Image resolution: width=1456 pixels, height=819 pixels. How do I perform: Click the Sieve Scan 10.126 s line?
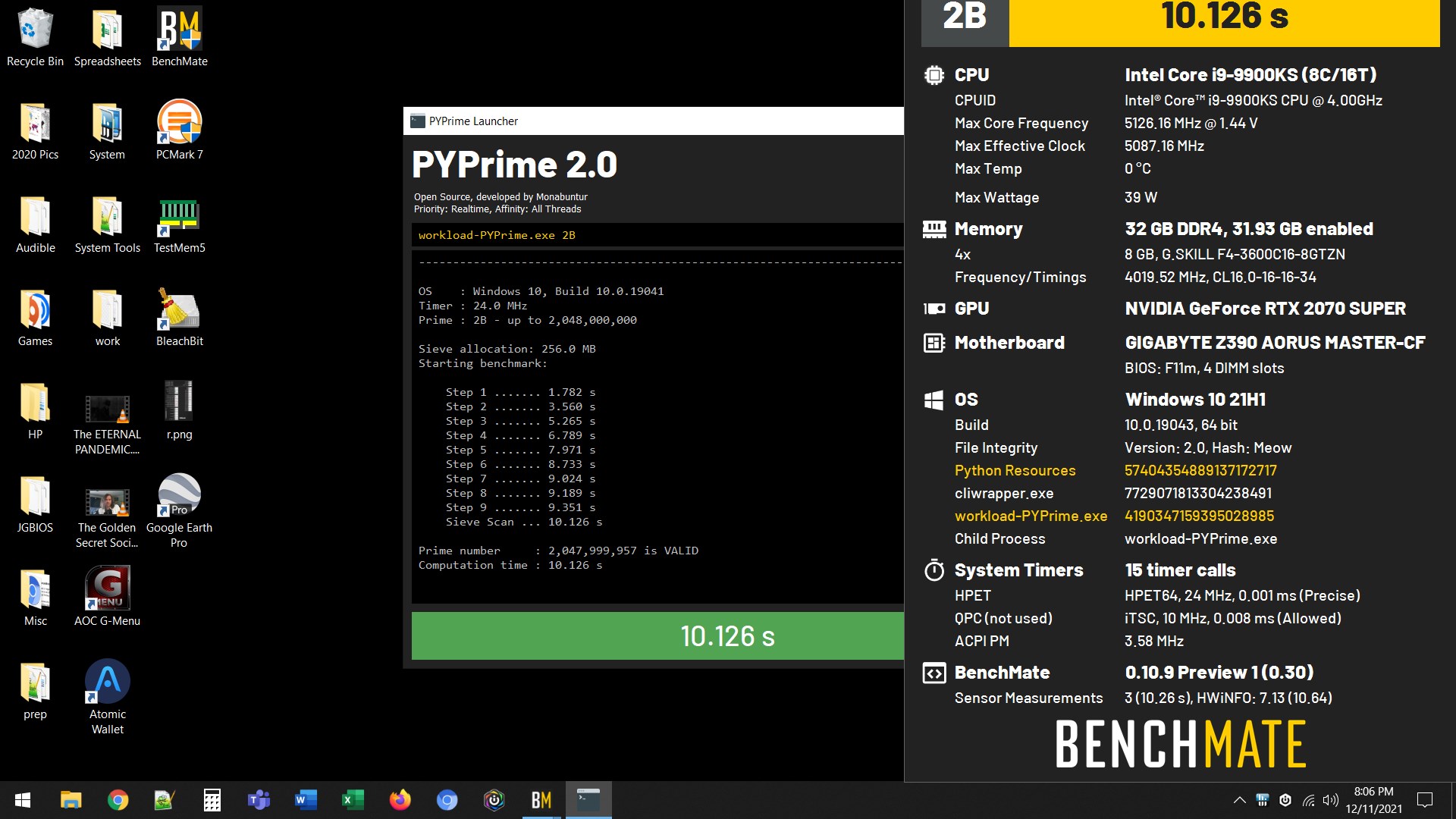coord(524,522)
